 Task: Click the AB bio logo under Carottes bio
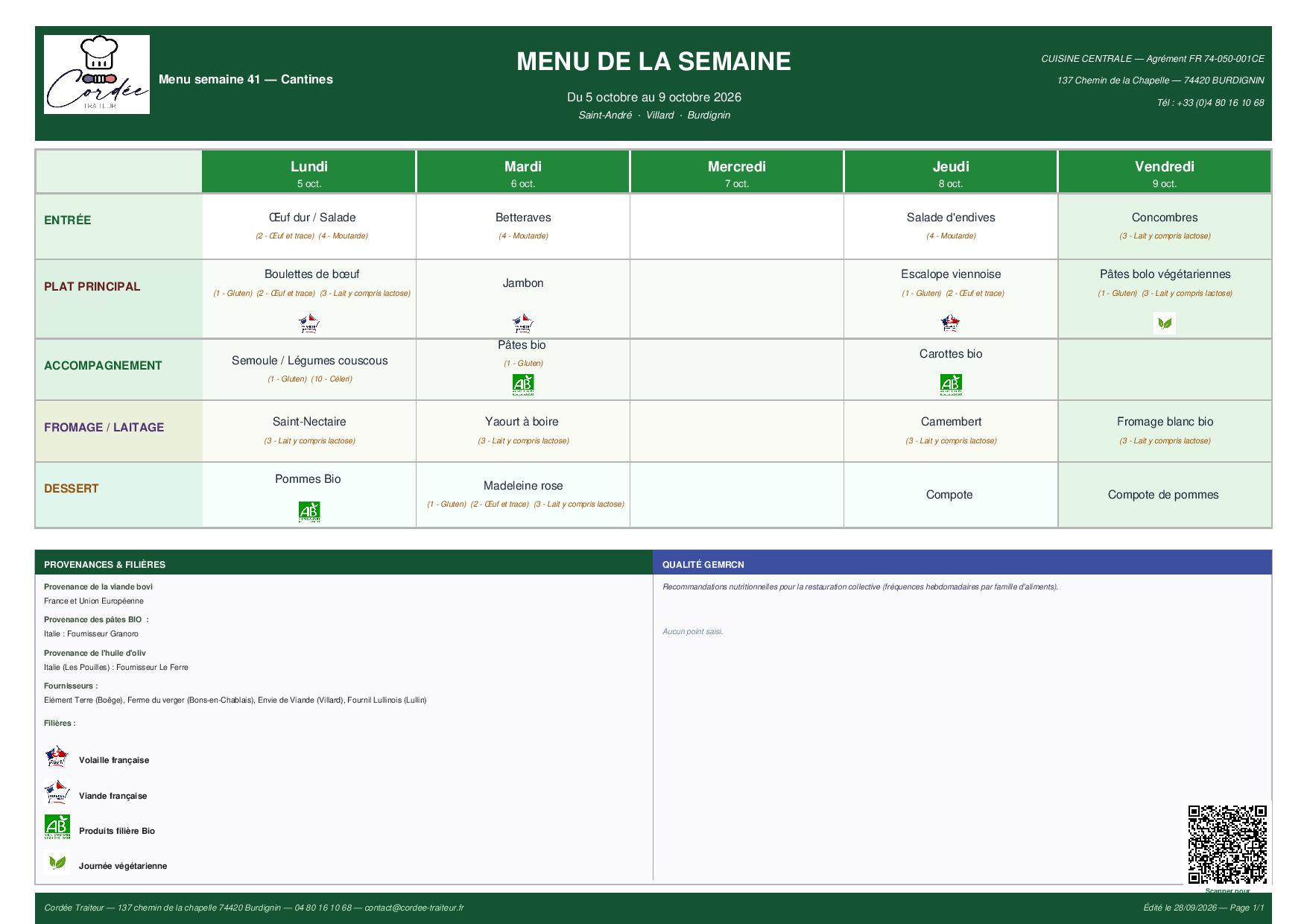click(x=951, y=385)
